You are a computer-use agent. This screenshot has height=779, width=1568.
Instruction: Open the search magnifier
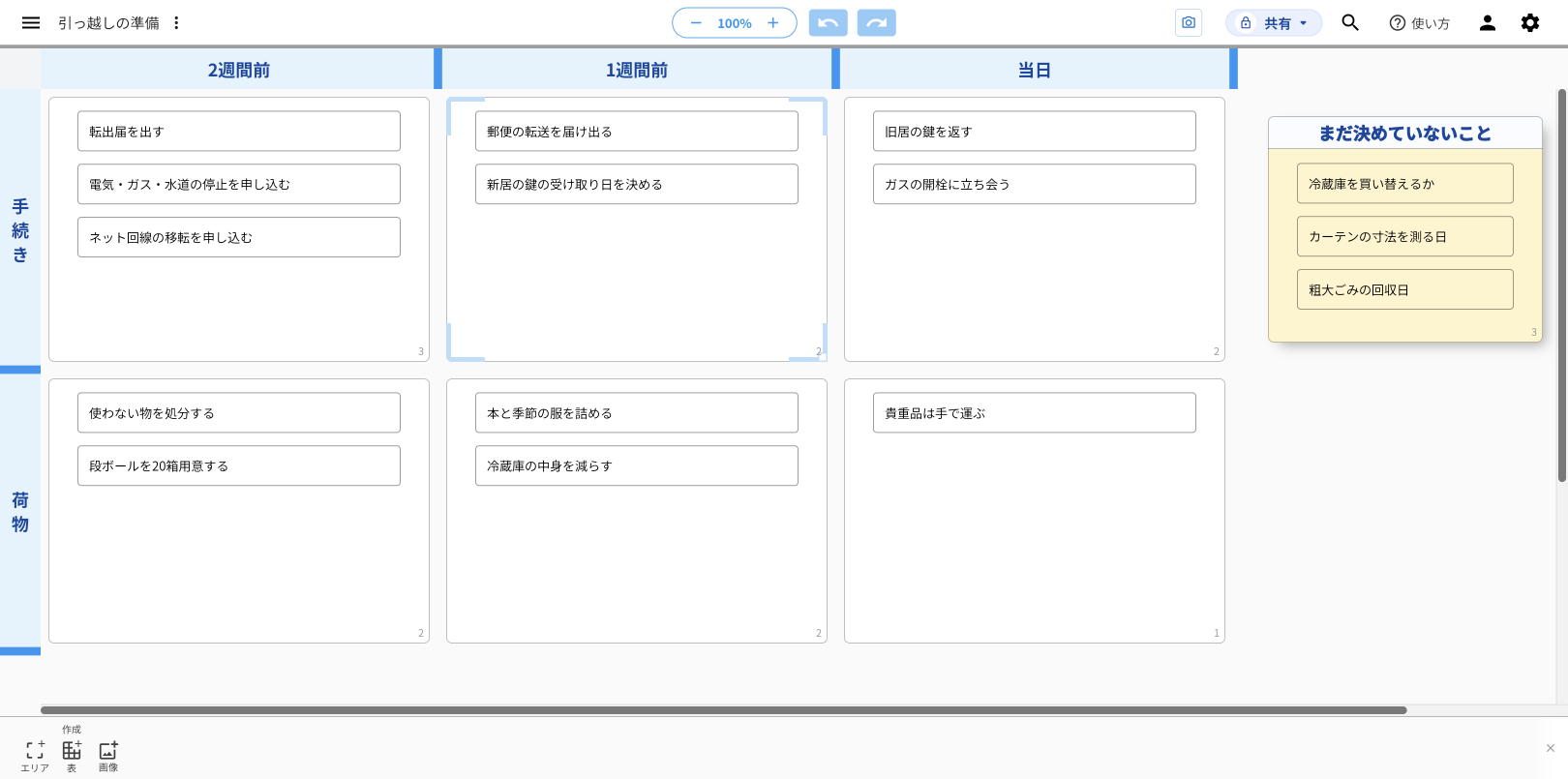(x=1350, y=22)
